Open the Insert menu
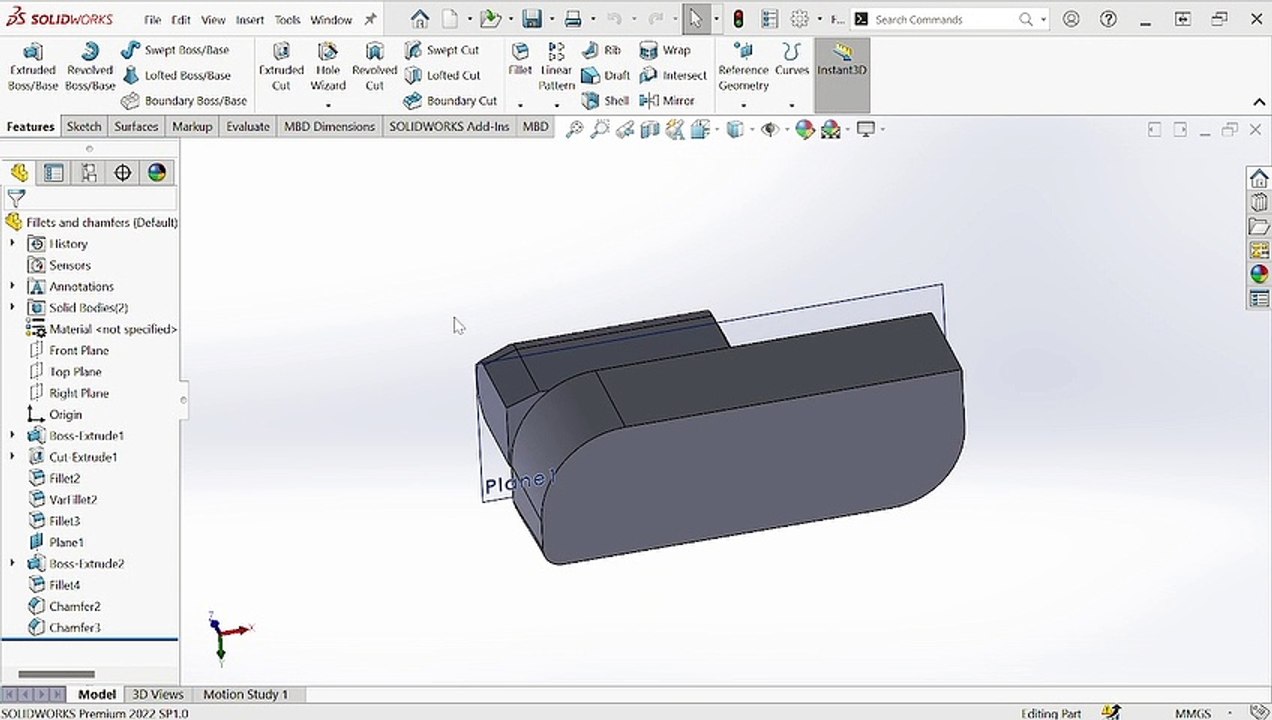Image resolution: width=1272 pixels, height=720 pixels. (249, 20)
